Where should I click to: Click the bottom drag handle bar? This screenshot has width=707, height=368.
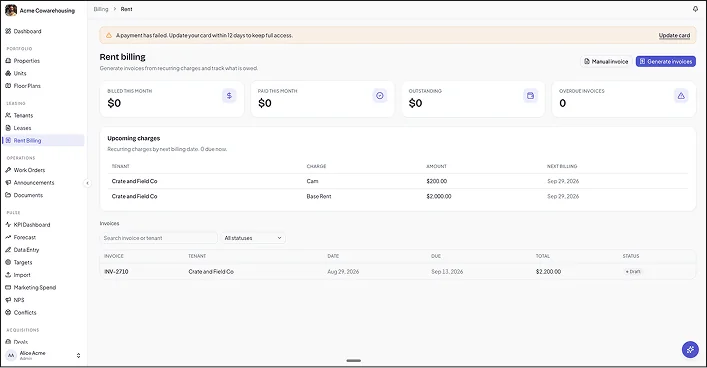pyautogui.click(x=354, y=361)
